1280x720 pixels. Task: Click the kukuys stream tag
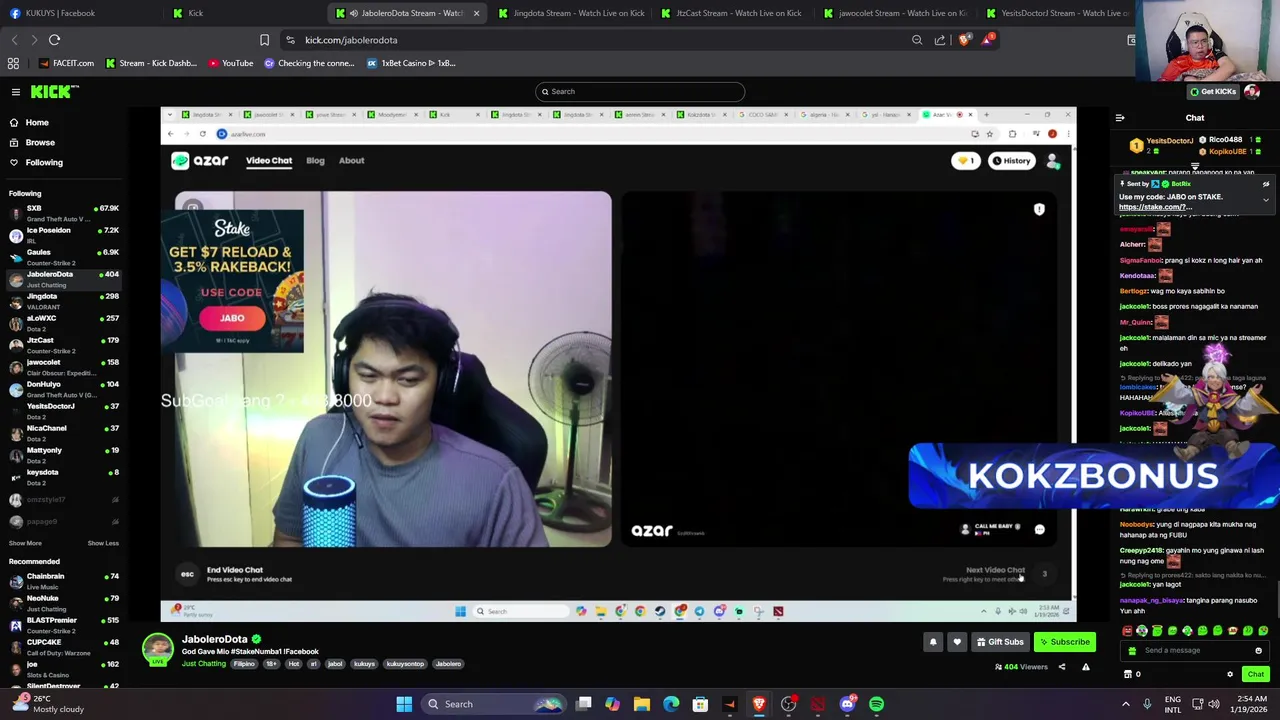pyautogui.click(x=364, y=664)
